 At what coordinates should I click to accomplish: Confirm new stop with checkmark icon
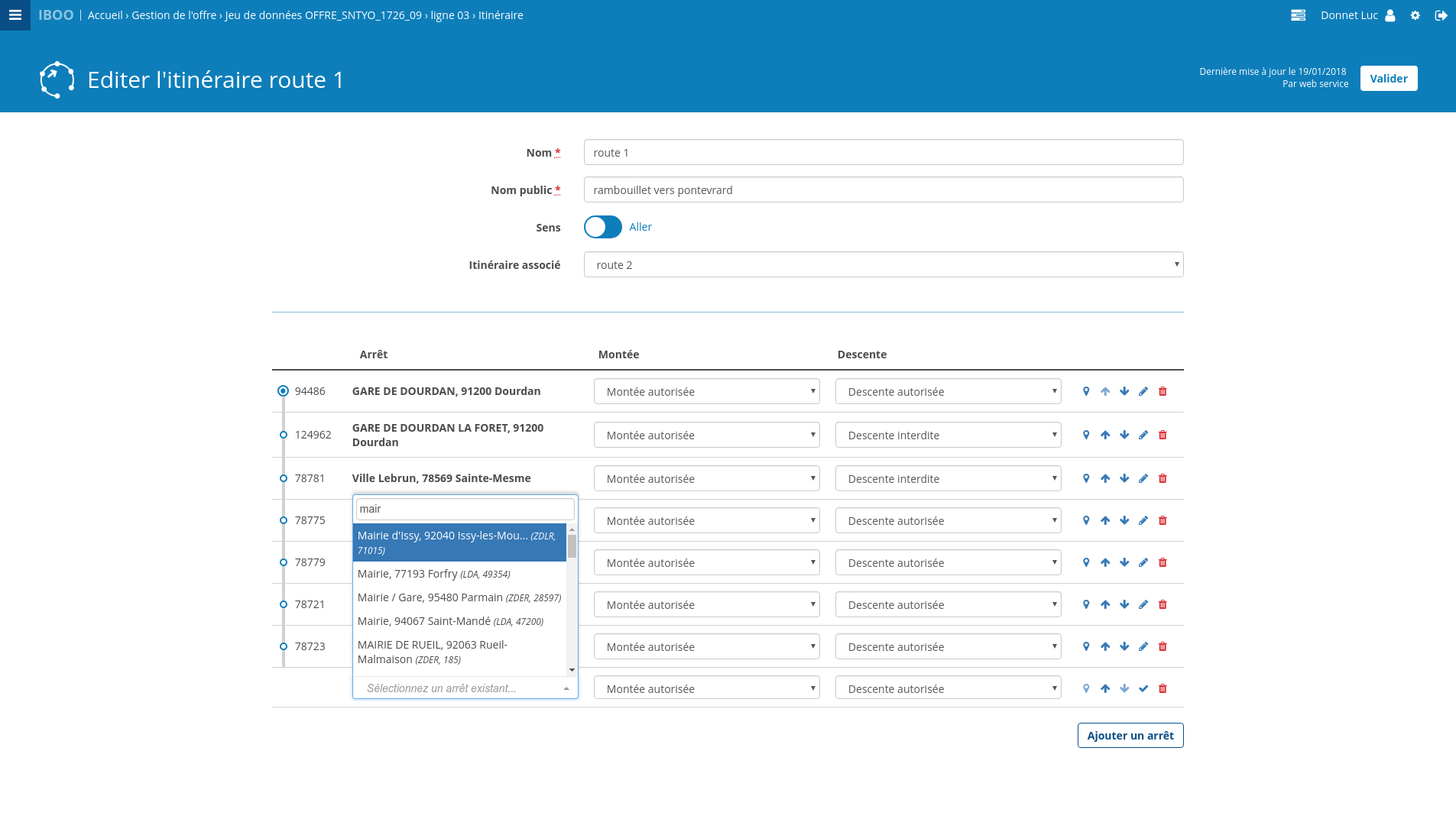pos(1143,688)
